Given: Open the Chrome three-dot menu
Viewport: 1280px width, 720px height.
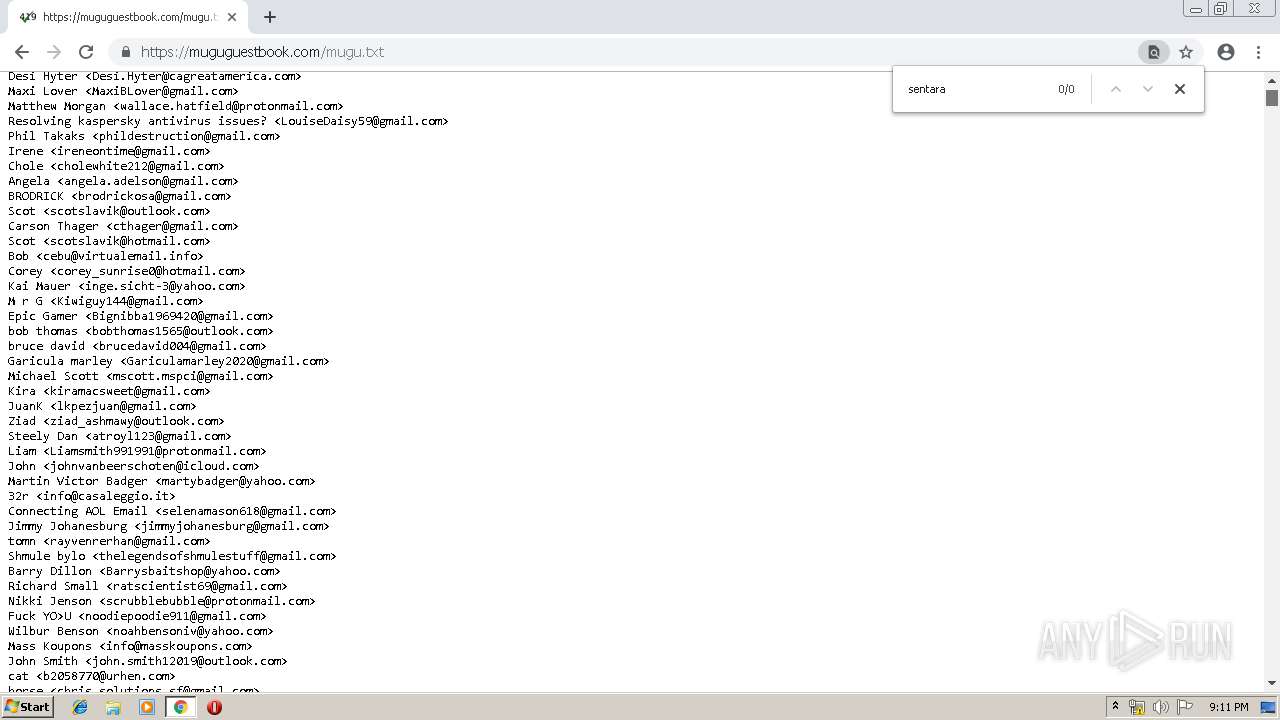Looking at the screenshot, I should point(1259,52).
